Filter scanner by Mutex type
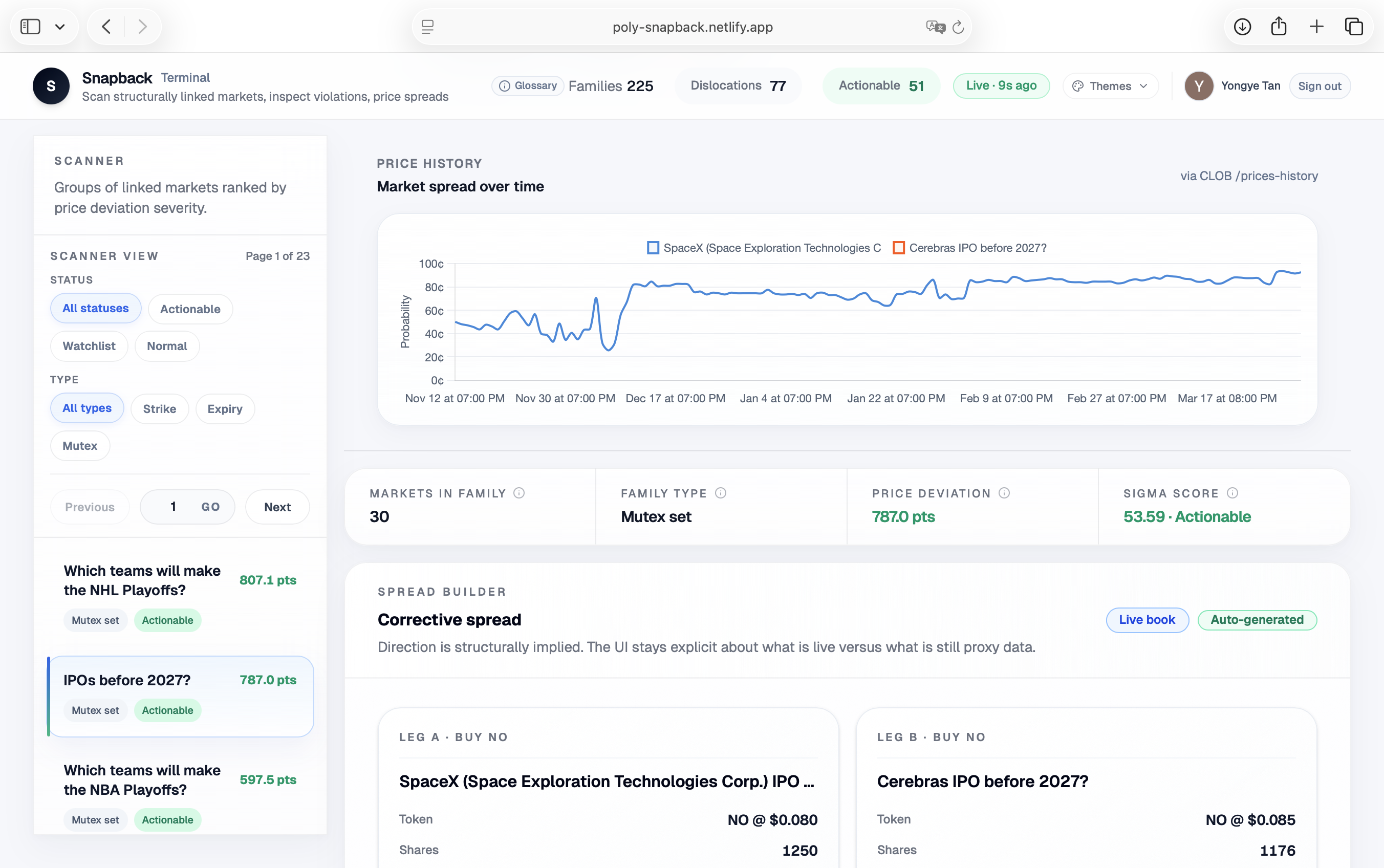 coord(80,446)
